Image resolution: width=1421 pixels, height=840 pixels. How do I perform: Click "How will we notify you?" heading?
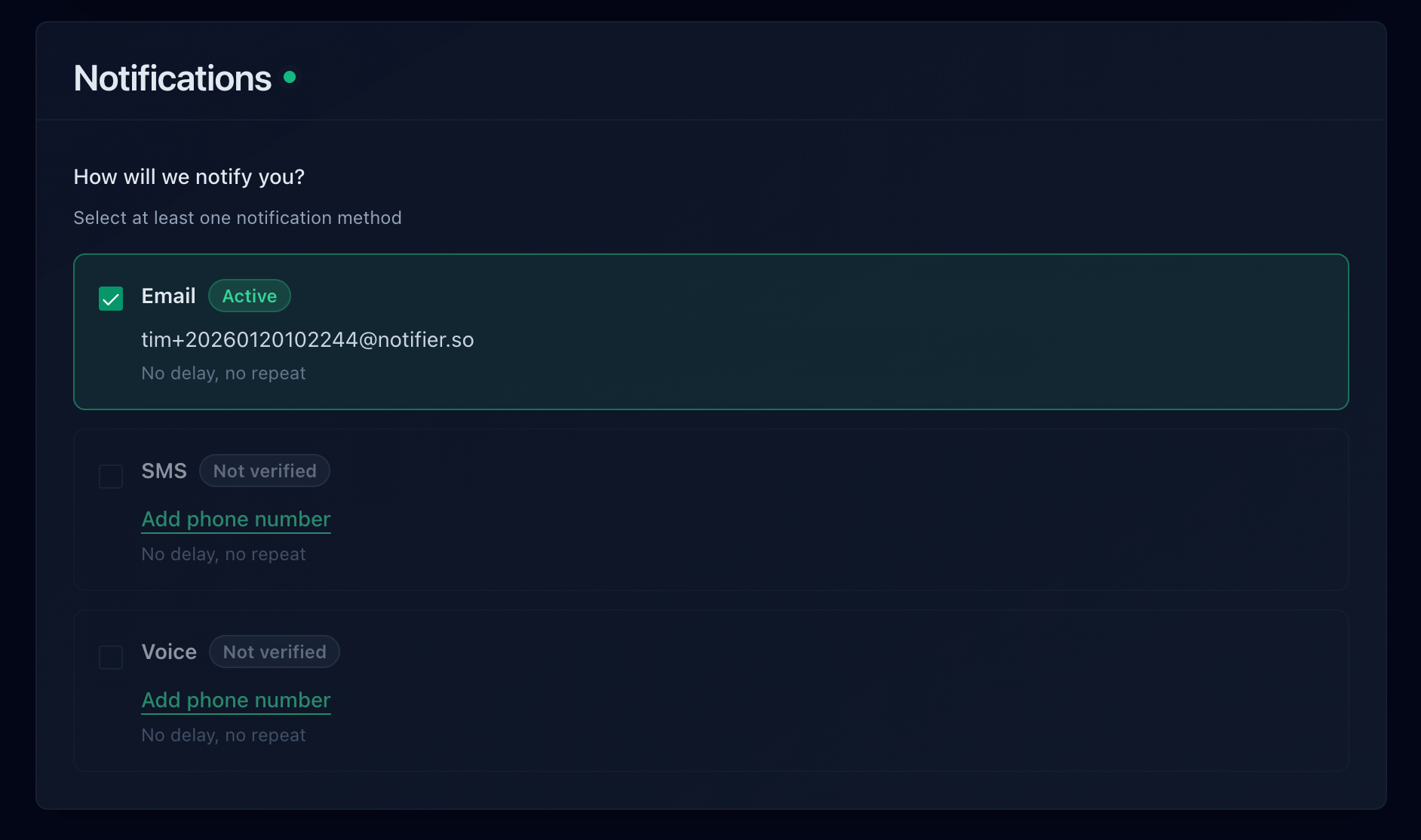tap(189, 177)
